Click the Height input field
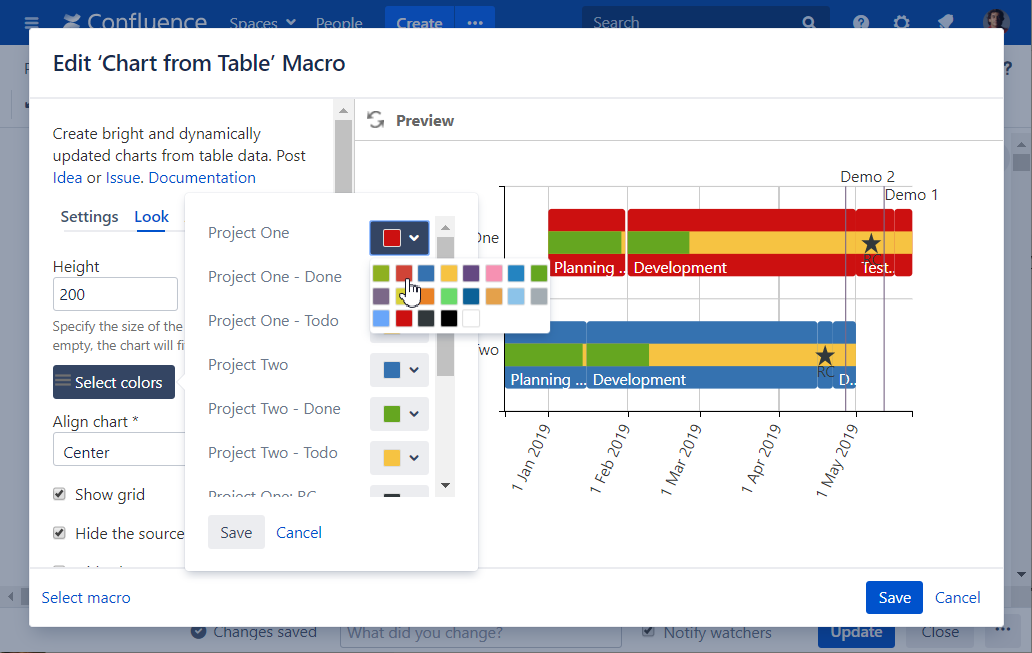The height and width of the screenshot is (653, 1032). click(115, 295)
